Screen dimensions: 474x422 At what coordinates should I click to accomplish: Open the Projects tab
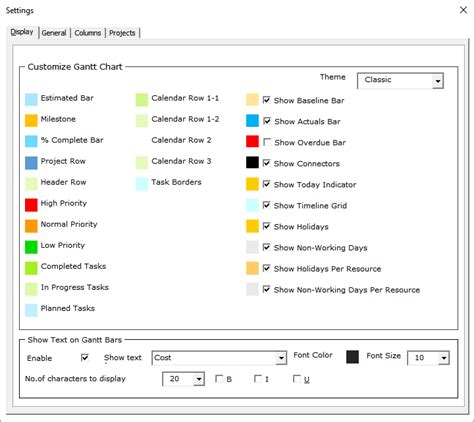pos(122,33)
